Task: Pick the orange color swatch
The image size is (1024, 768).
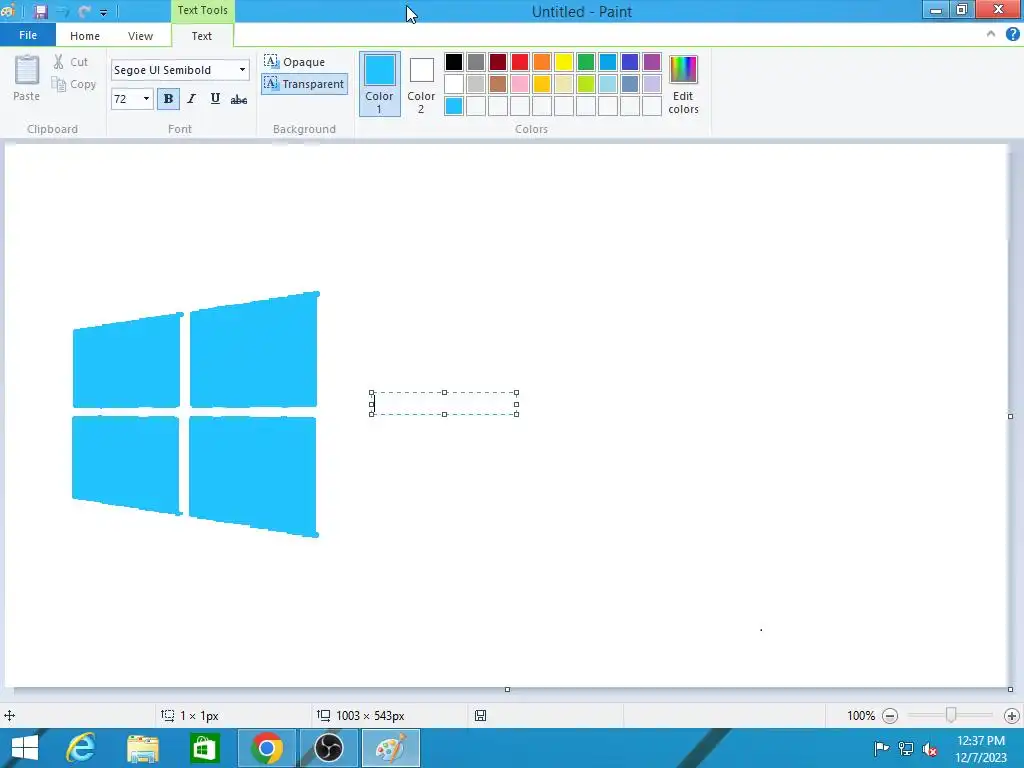Action: 541,62
